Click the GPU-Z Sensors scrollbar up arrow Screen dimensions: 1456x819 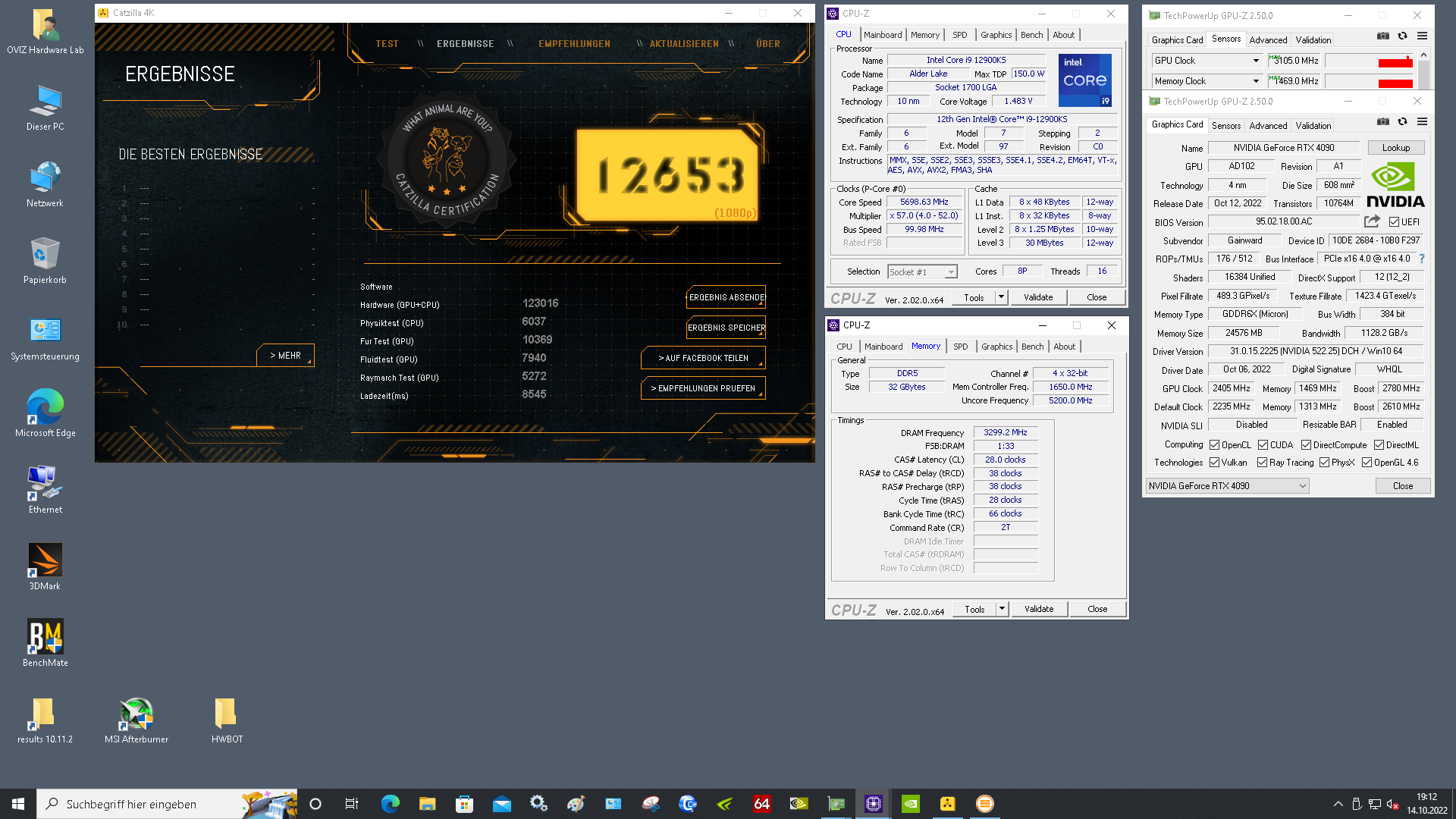pyautogui.click(x=1423, y=55)
